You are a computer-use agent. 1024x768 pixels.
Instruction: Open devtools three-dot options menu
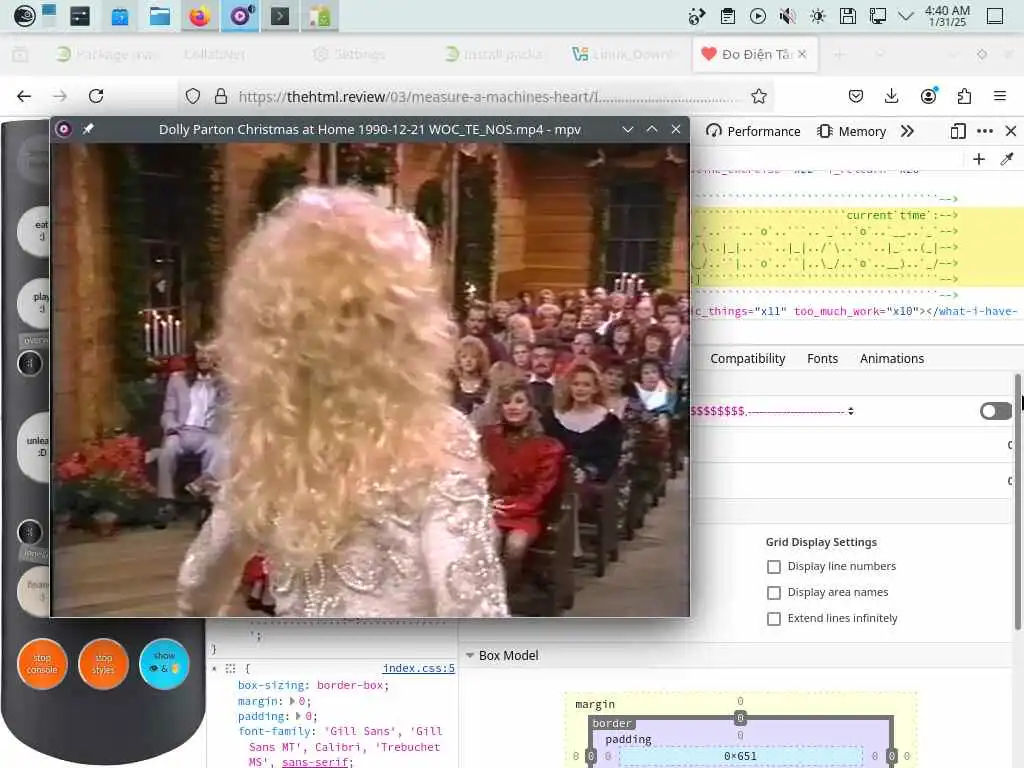pyautogui.click(x=985, y=131)
